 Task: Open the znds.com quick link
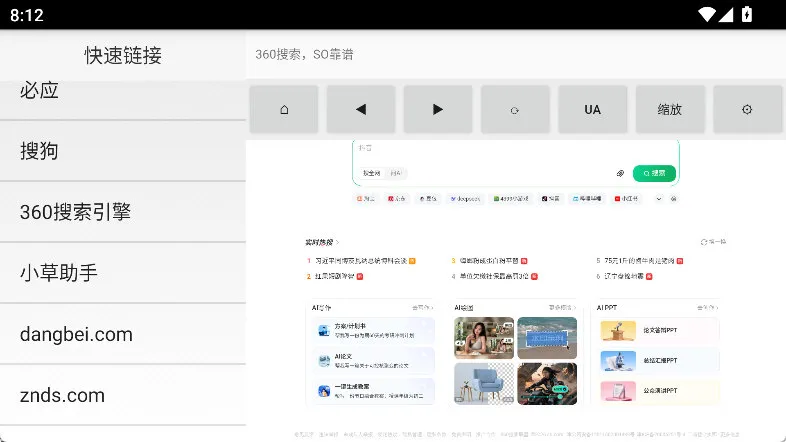coord(123,395)
